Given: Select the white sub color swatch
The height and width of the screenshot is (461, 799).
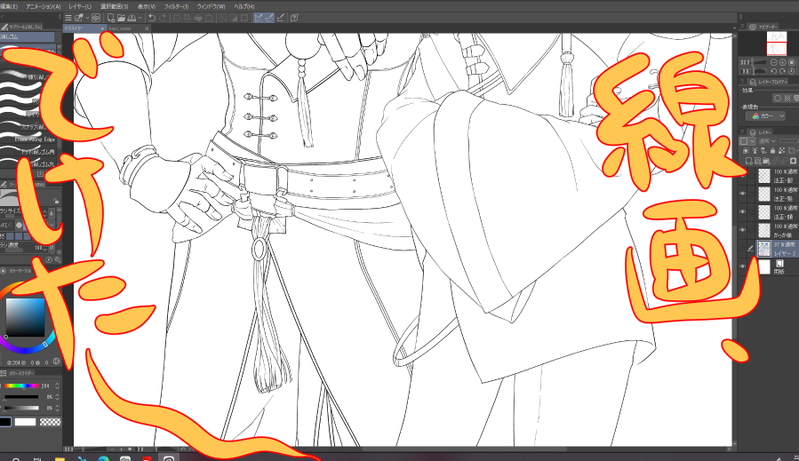Looking at the screenshot, I should [x=25, y=422].
